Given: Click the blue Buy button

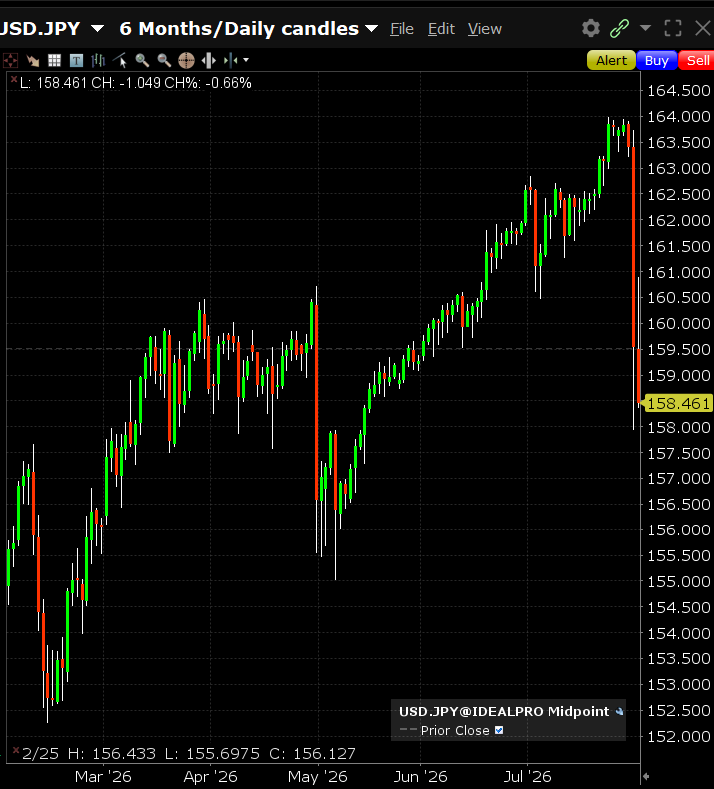Looking at the screenshot, I should (657, 60).
